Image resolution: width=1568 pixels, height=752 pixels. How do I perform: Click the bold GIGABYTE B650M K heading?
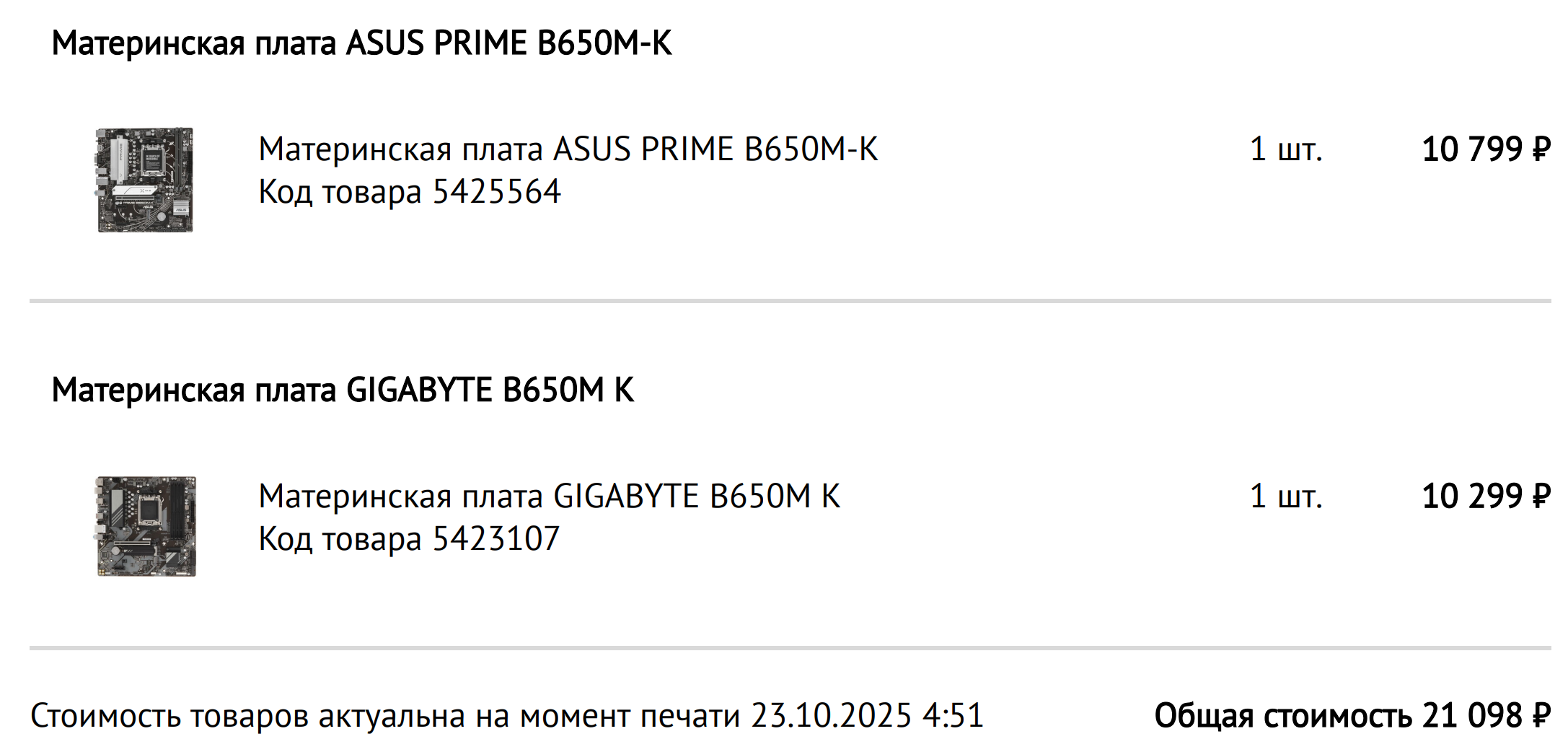point(343,390)
